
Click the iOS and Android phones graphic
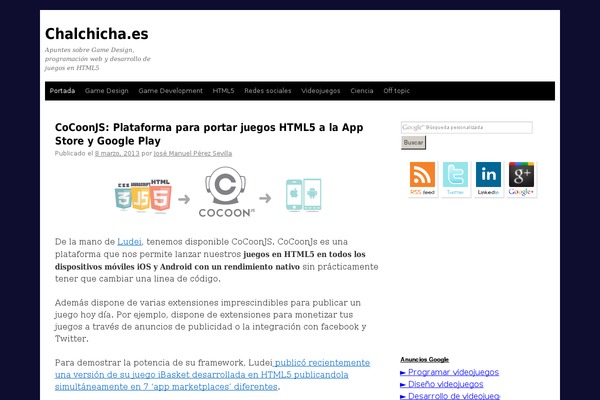point(304,195)
